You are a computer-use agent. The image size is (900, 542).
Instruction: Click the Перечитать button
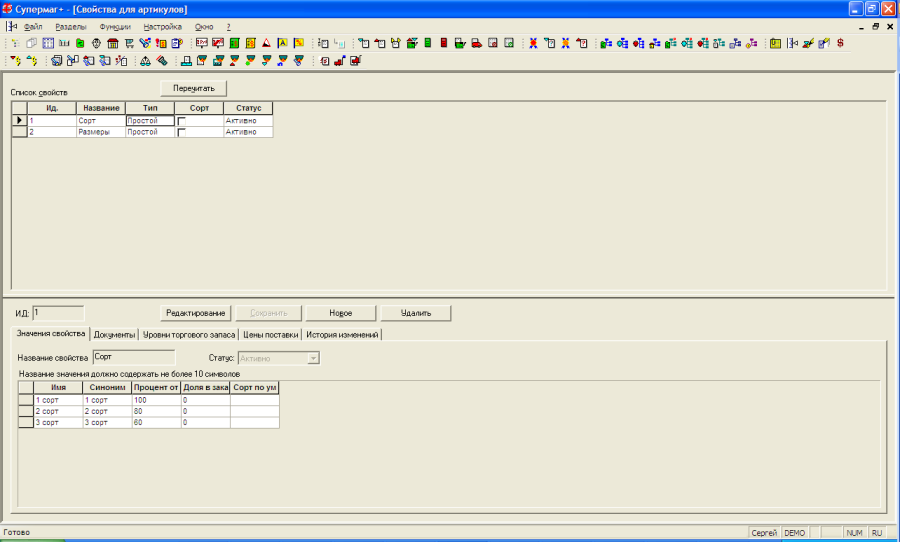(x=194, y=88)
